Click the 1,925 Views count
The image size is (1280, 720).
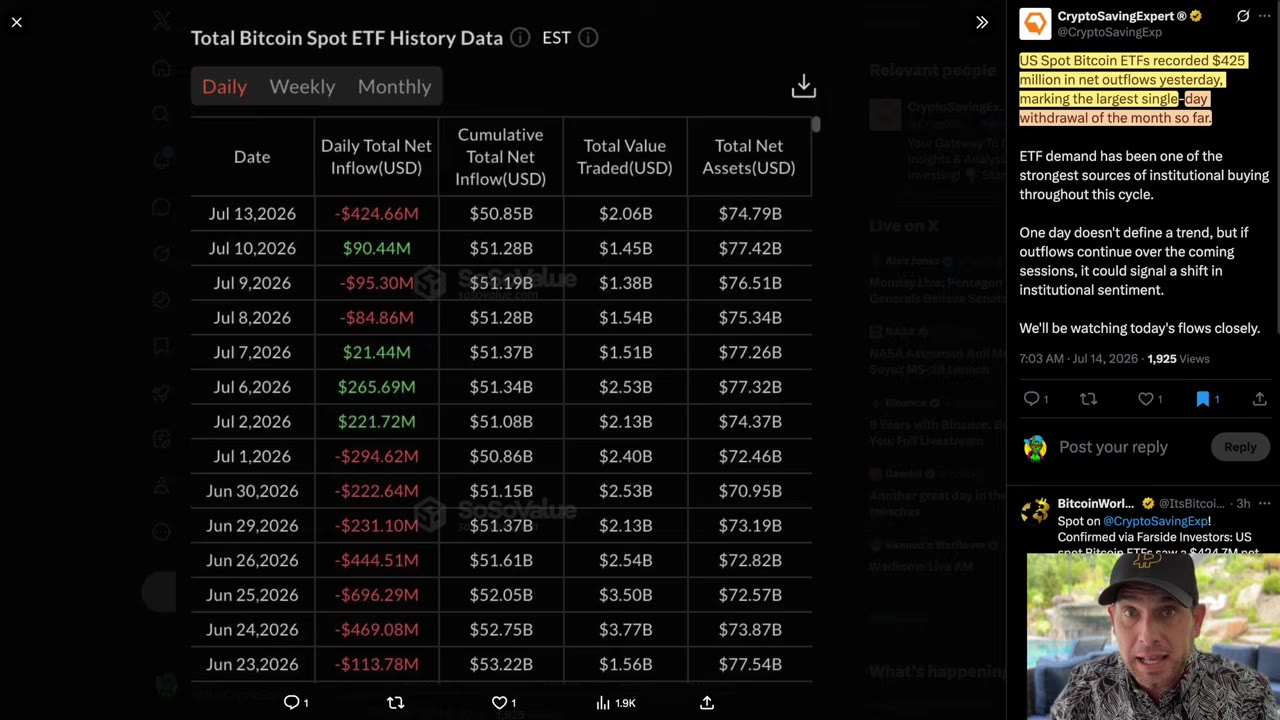pos(1178,359)
